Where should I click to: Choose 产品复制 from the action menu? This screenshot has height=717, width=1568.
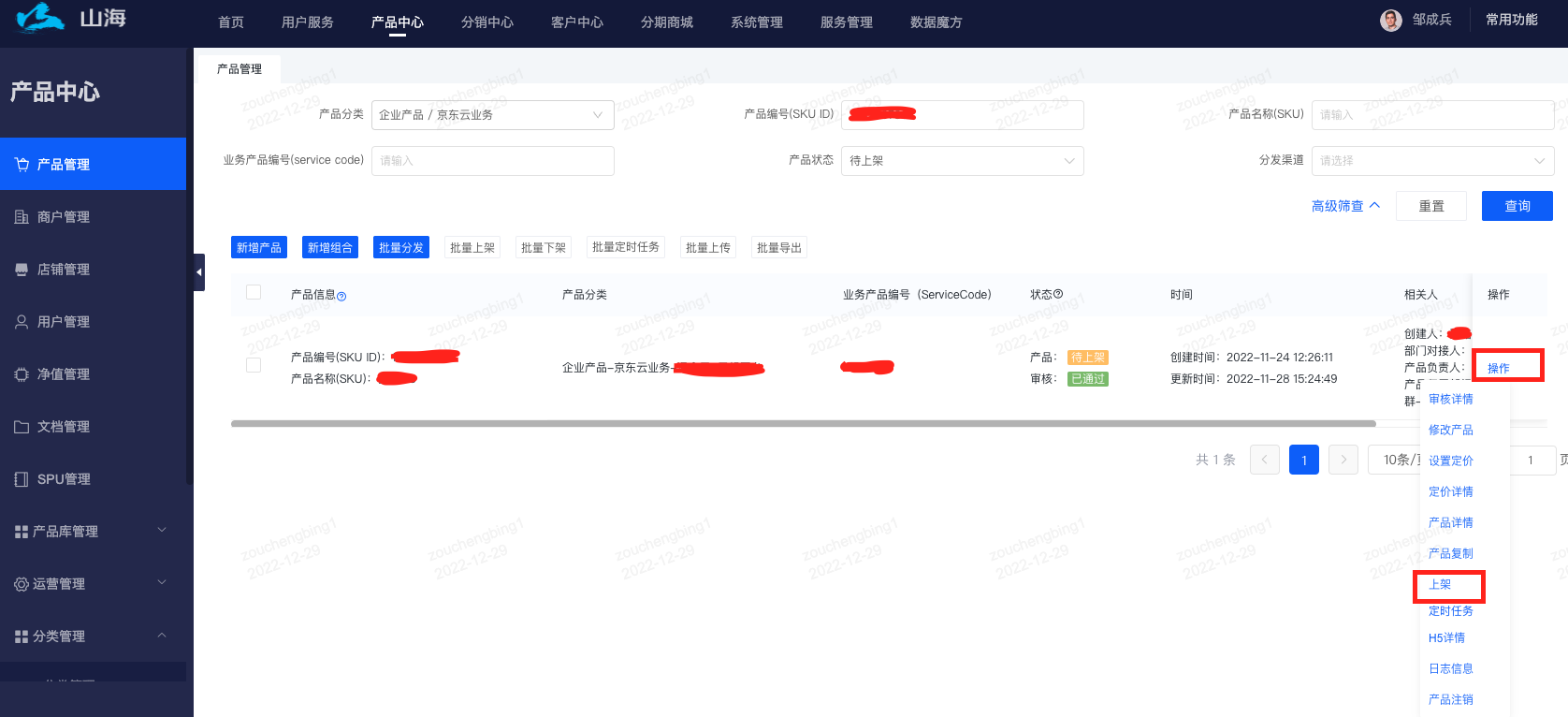pos(1451,553)
